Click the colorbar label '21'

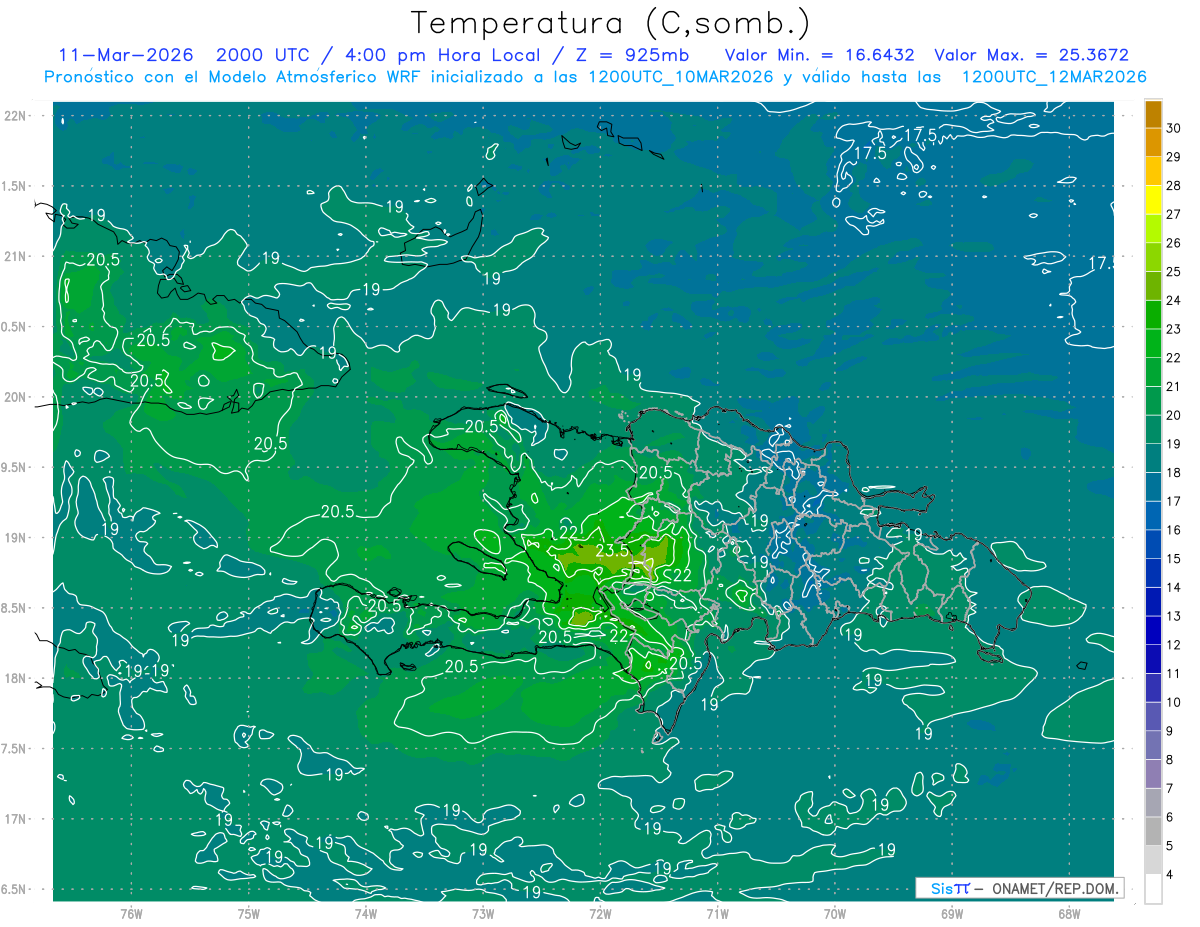click(x=1174, y=386)
